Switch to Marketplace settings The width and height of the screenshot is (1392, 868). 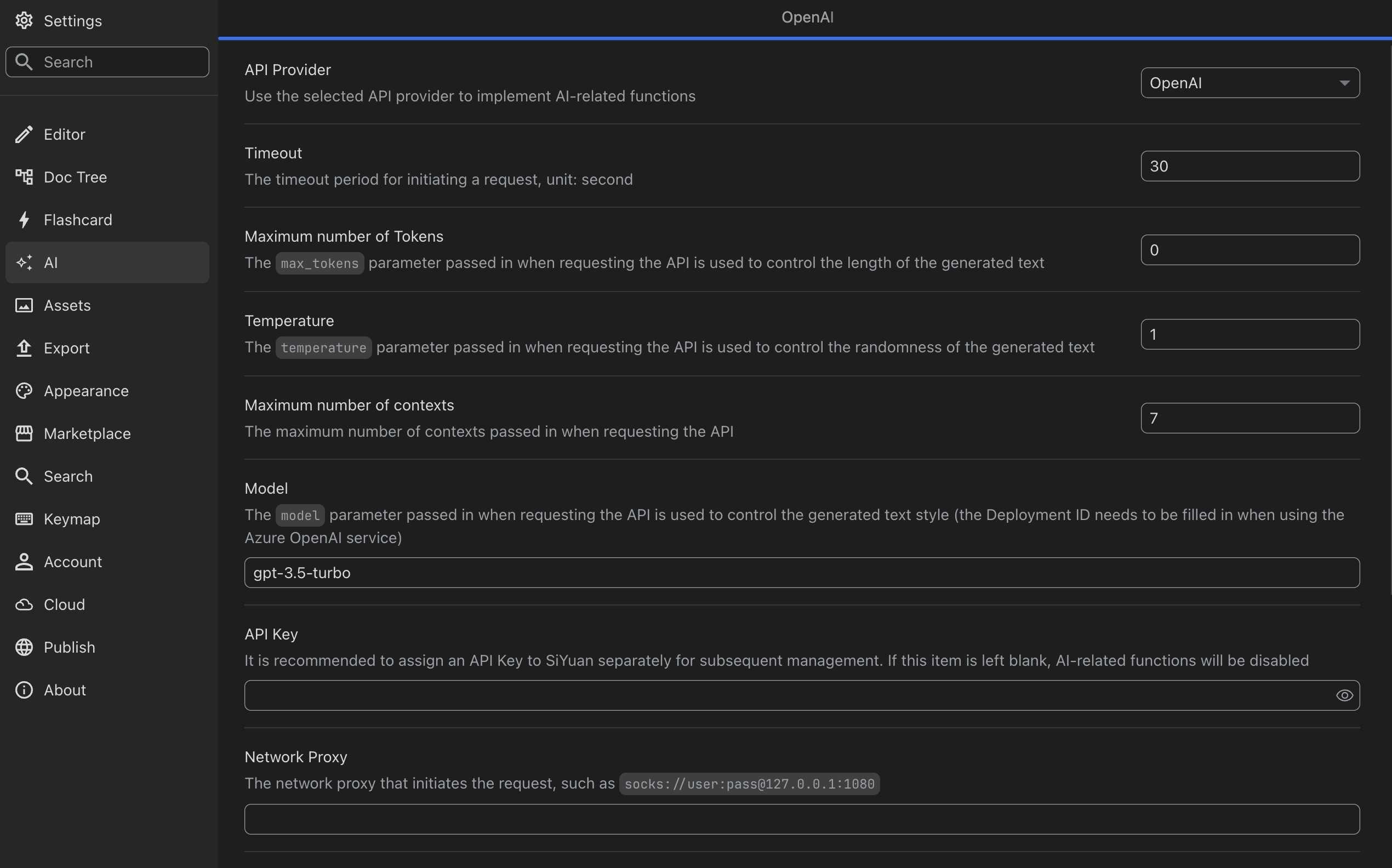click(107, 433)
